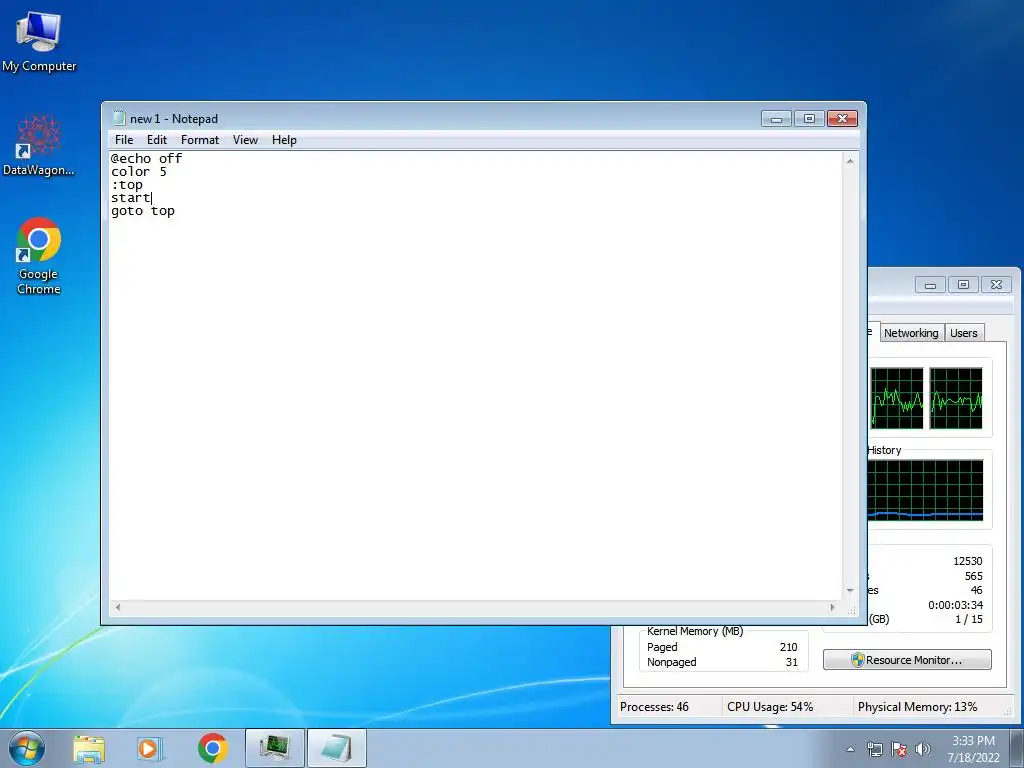Click first CPU usage history graph
Screen dimensions: 1024x768
896,398
